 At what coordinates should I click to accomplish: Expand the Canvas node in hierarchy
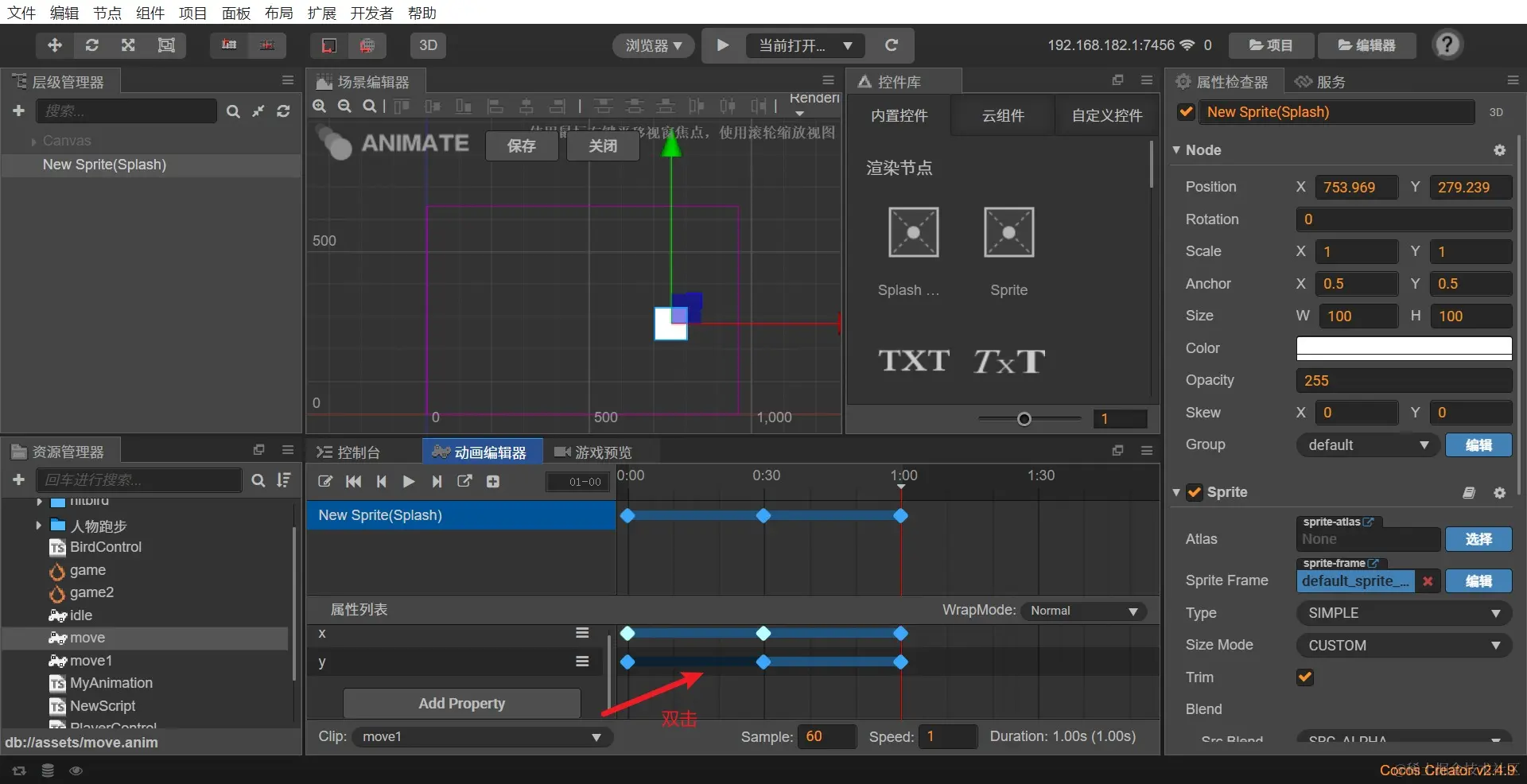(x=34, y=142)
